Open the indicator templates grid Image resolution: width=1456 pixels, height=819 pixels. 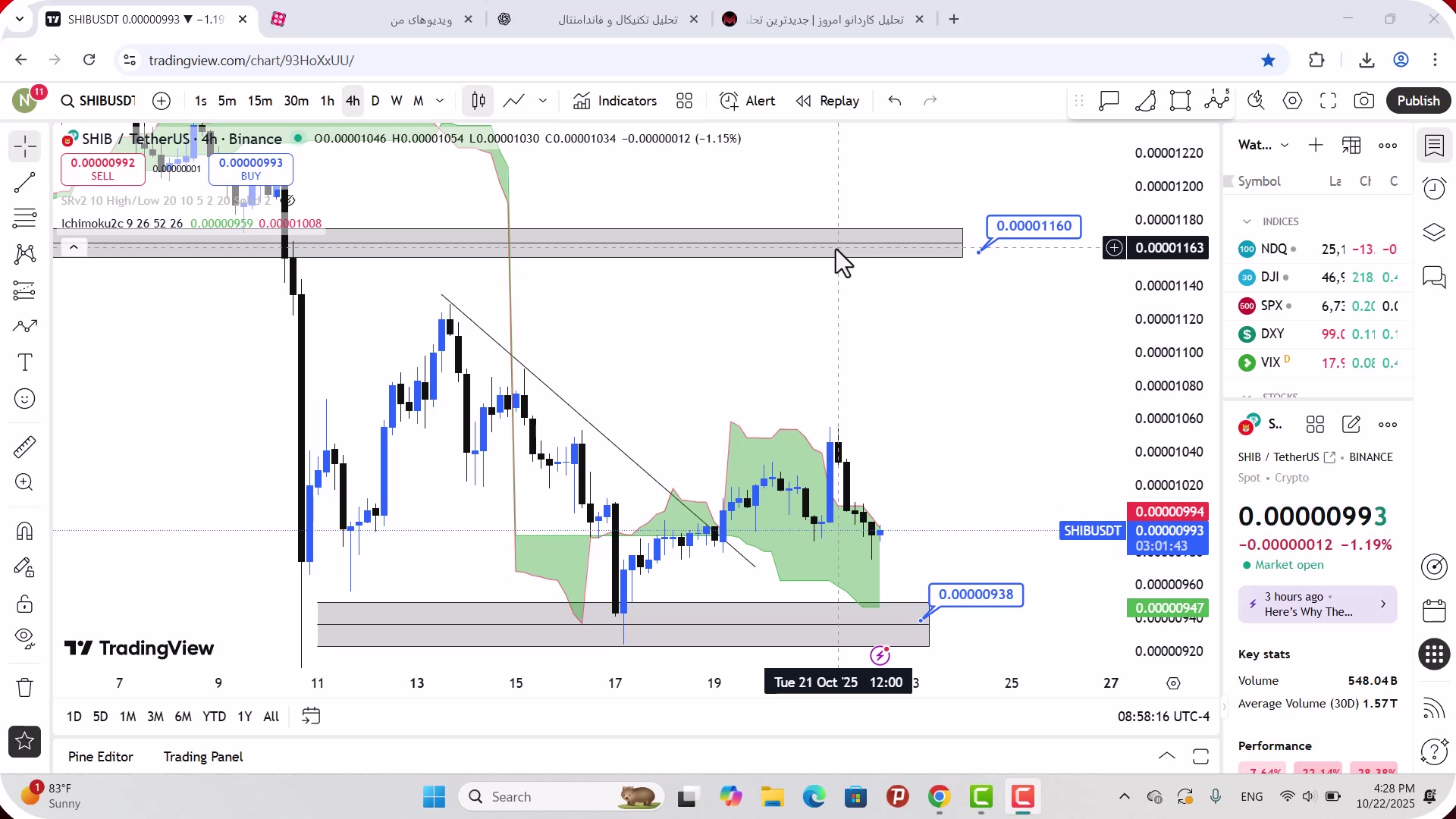pyautogui.click(x=685, y=101)
